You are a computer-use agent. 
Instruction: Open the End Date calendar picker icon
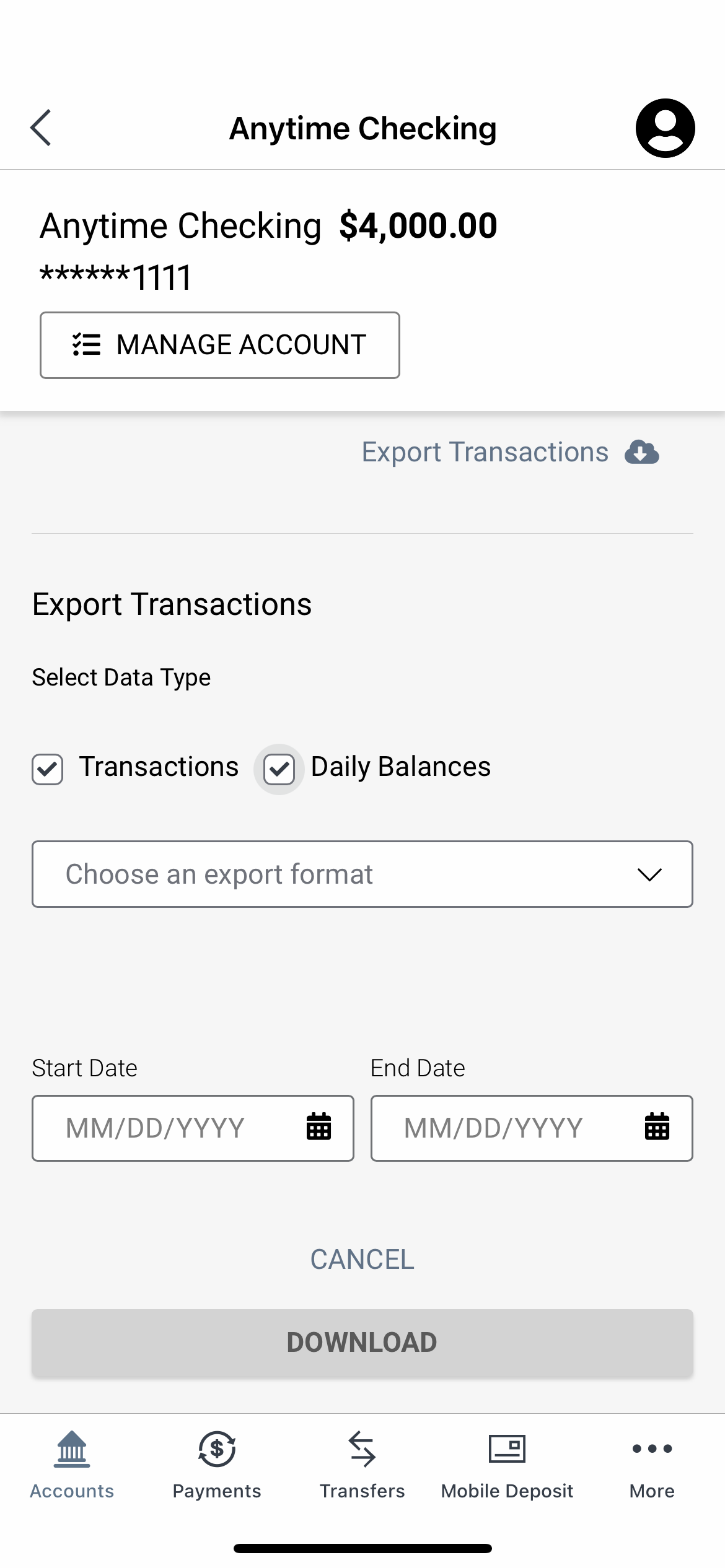click(x=657, y=1126)
